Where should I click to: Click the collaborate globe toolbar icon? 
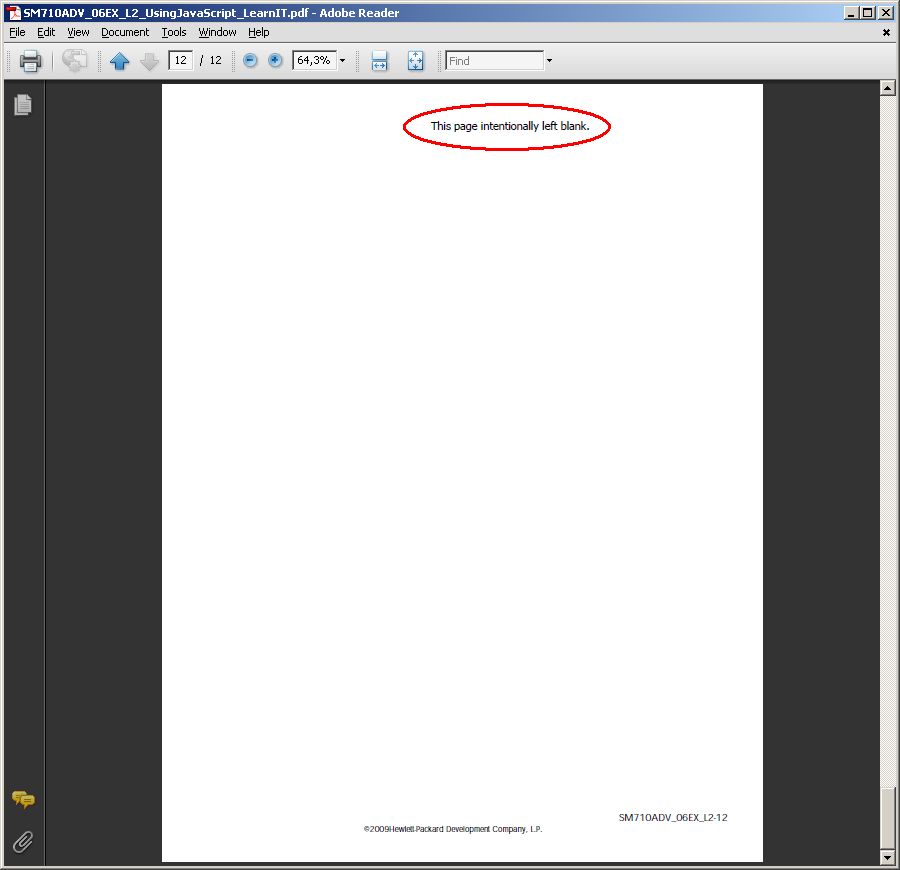[75, 60]
